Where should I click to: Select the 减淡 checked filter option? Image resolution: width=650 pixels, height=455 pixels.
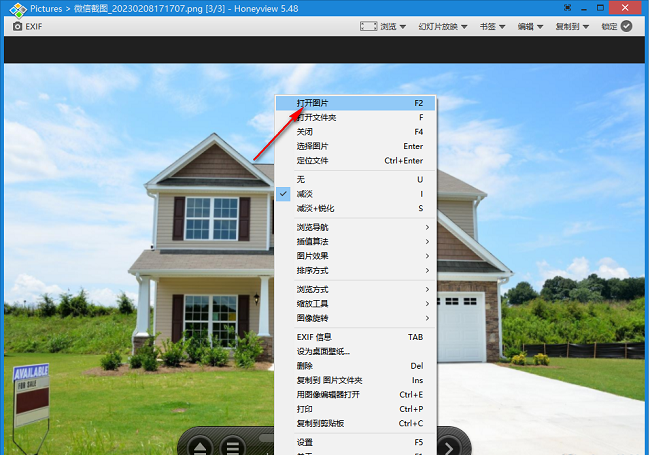pos(306,194)
